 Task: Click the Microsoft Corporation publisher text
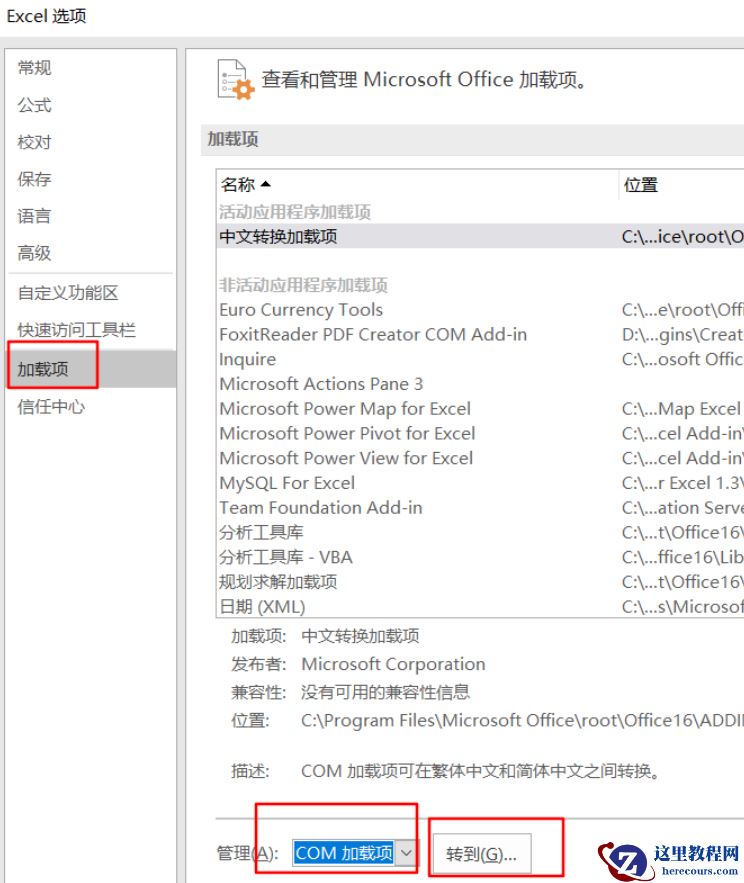(393, 664)
